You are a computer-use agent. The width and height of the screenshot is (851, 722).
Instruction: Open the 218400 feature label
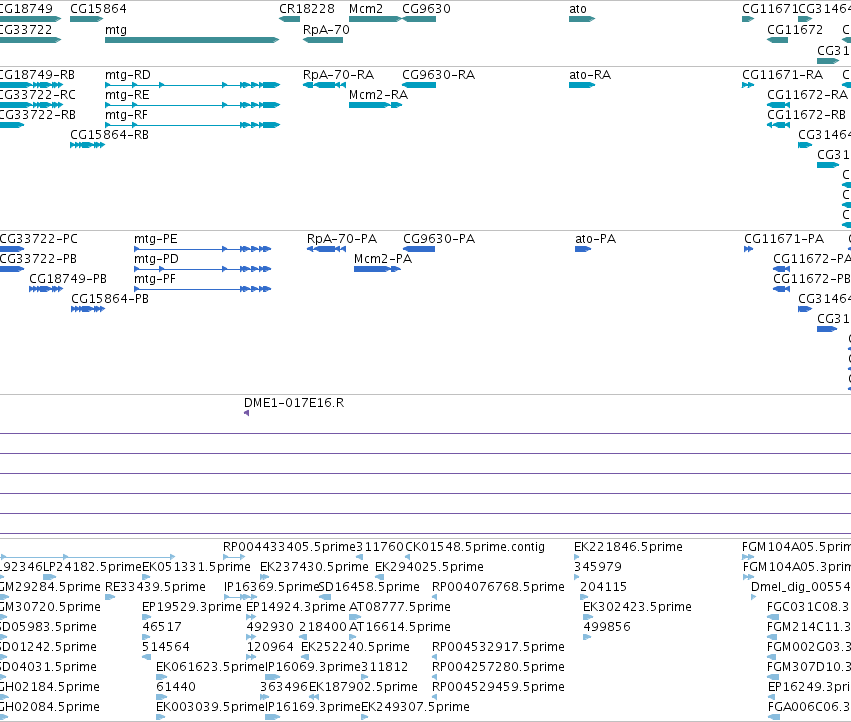pos(323,627)
